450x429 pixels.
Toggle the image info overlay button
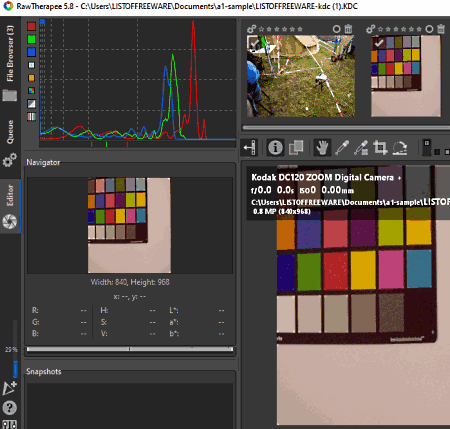(x=275, y=147)
